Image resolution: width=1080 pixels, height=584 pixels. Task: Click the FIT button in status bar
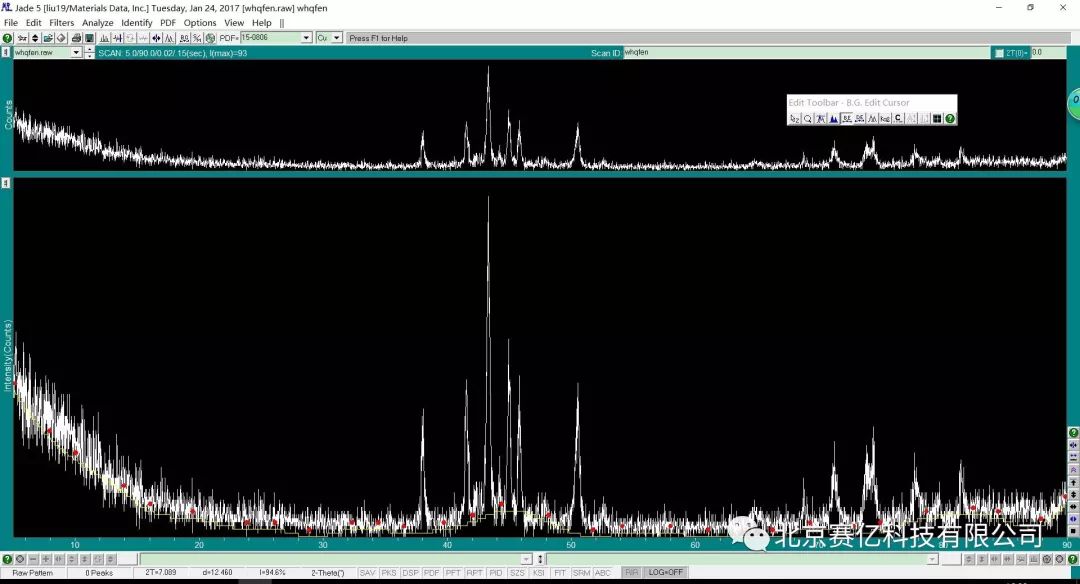click(560, 573)
